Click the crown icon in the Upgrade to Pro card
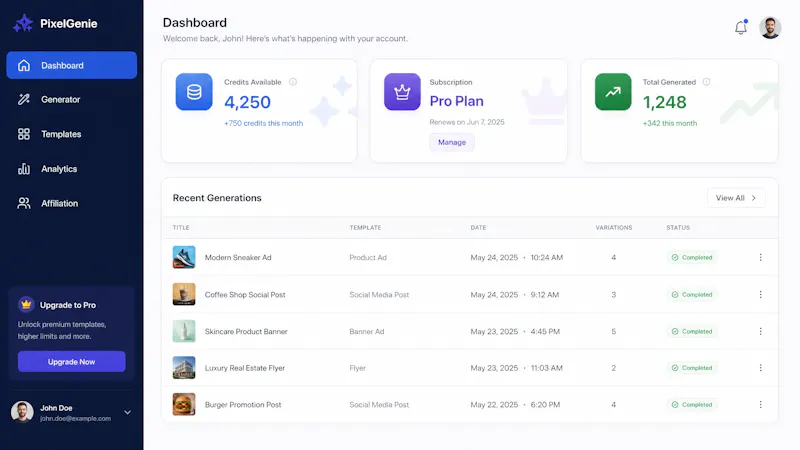This screenshot has width=800, height=450. click(x=26, y=305)
